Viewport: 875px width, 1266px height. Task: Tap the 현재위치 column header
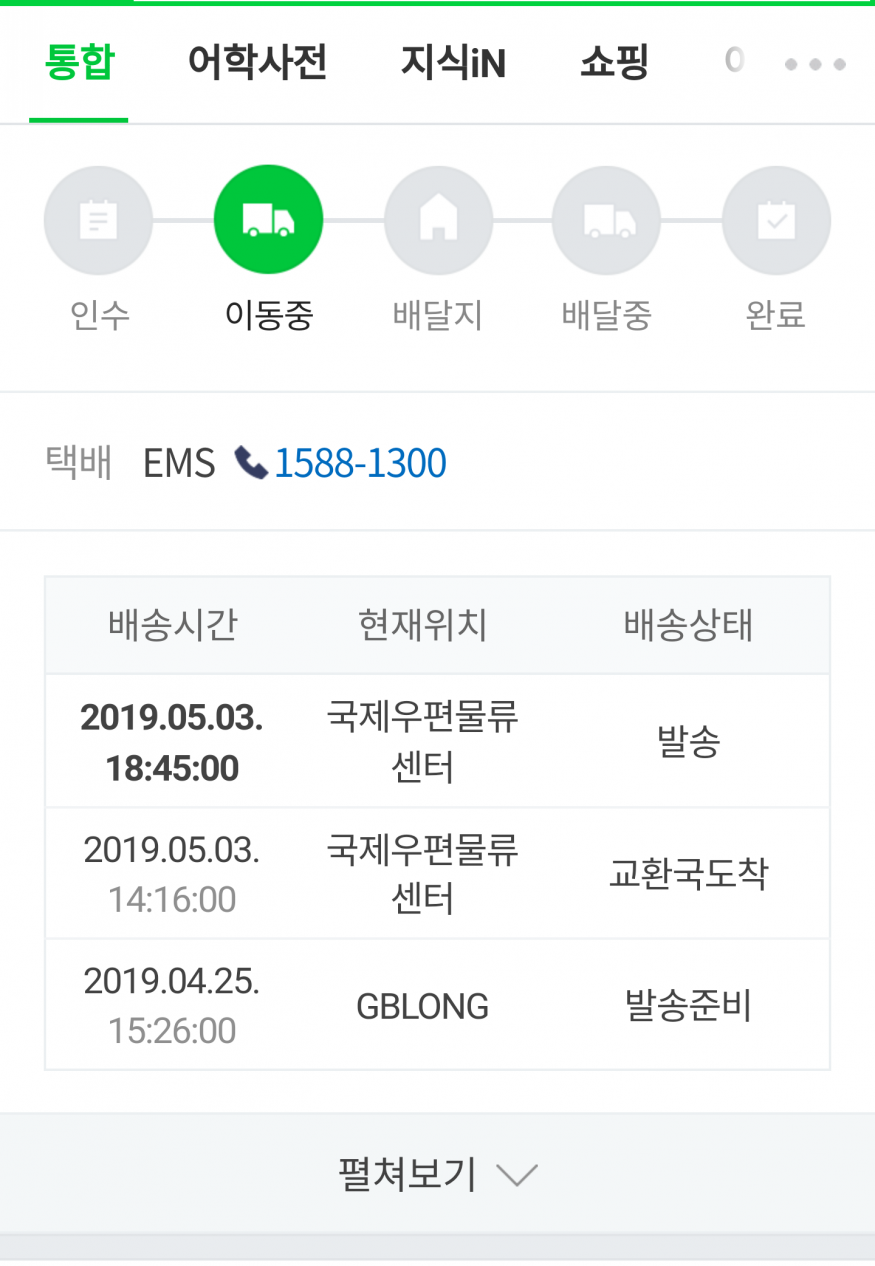[423, 625]
